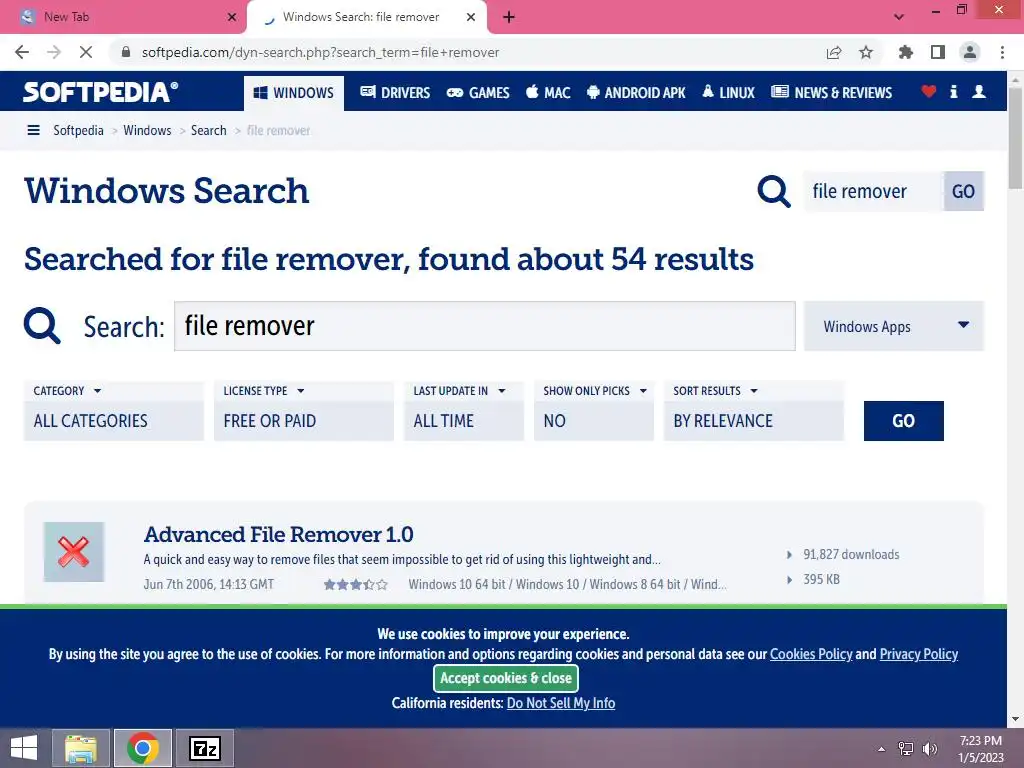1024x768 pixels.
Task: Expand the Sort Results dropdown
Action: (x=754, y=411)
